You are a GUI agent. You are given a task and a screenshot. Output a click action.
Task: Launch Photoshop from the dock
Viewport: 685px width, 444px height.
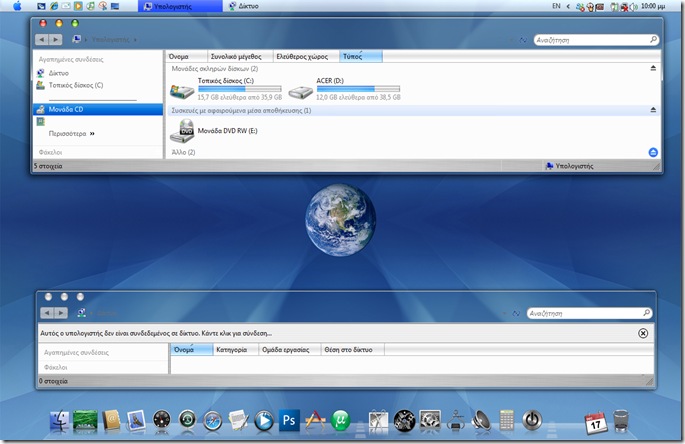tap(289, 420)
